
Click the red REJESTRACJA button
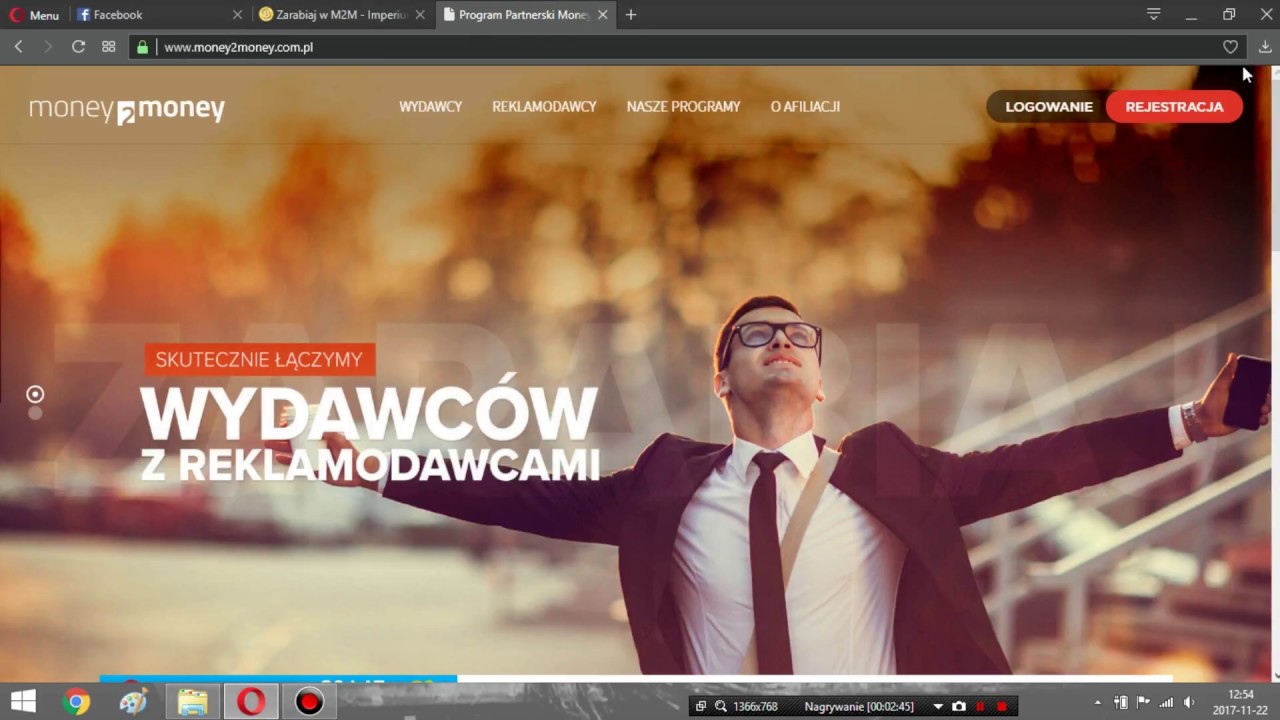coord(1174,107)
